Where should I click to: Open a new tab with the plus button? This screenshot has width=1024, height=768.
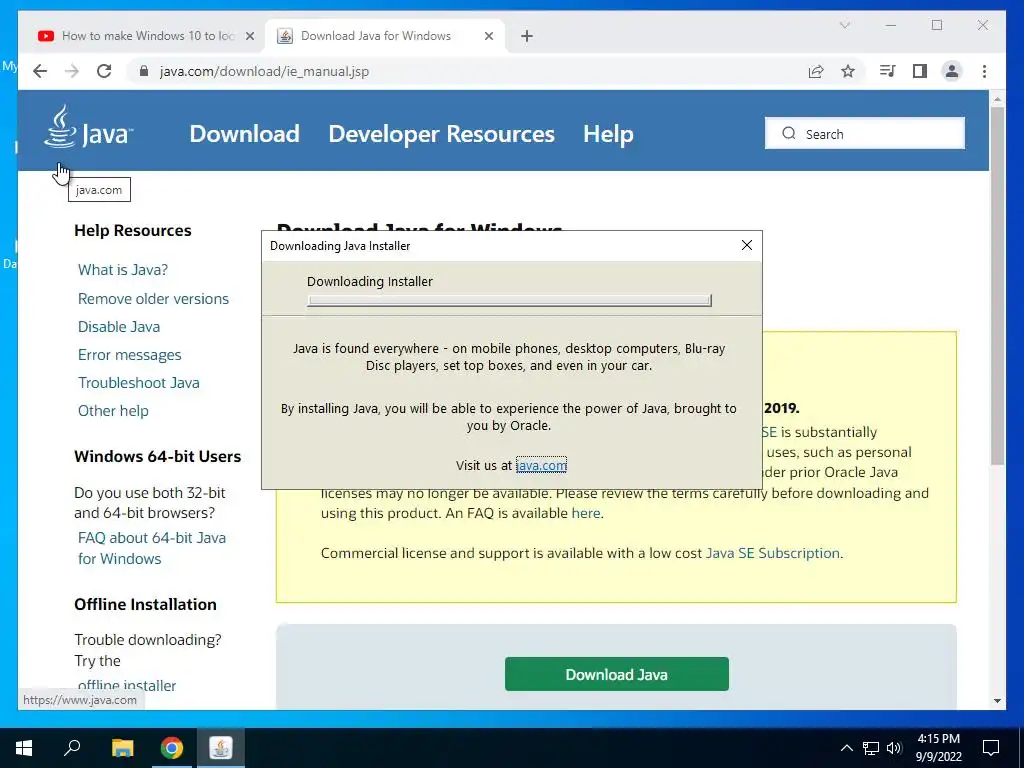pyautogui.click(x=527, y=36)
